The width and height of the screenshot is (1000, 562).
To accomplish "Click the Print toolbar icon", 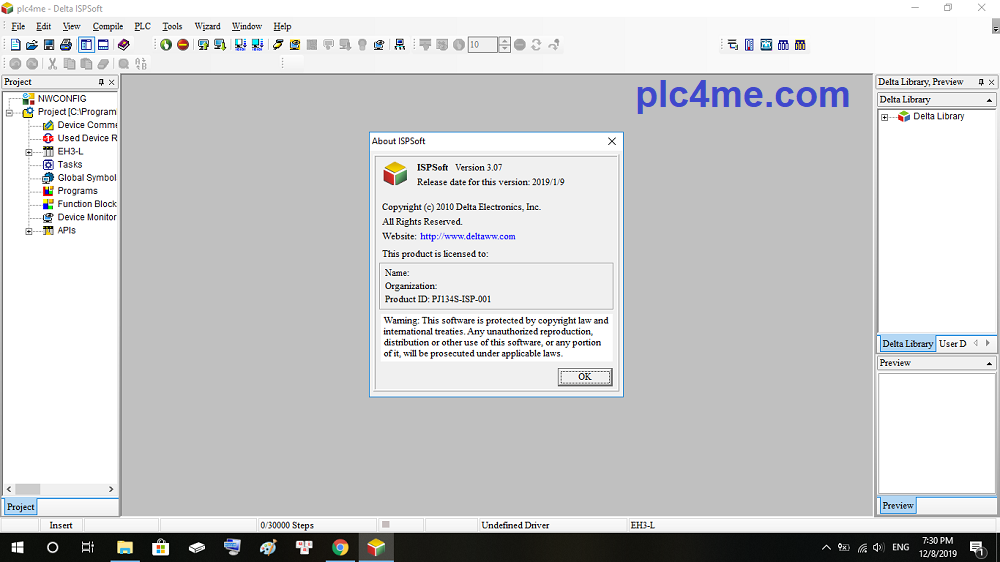I will [65, 45].
